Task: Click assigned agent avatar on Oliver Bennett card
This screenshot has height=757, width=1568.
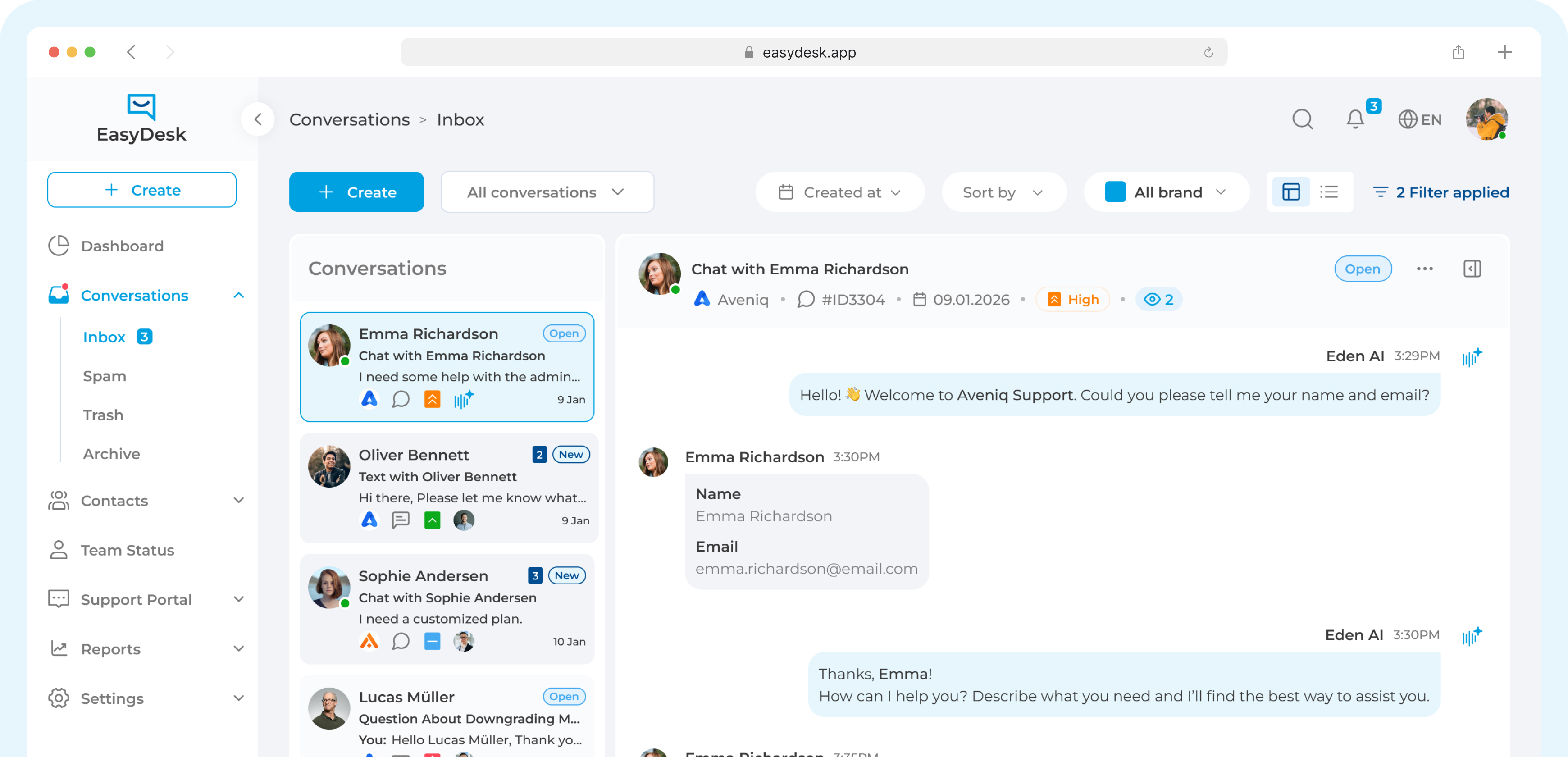Action: 464,520
